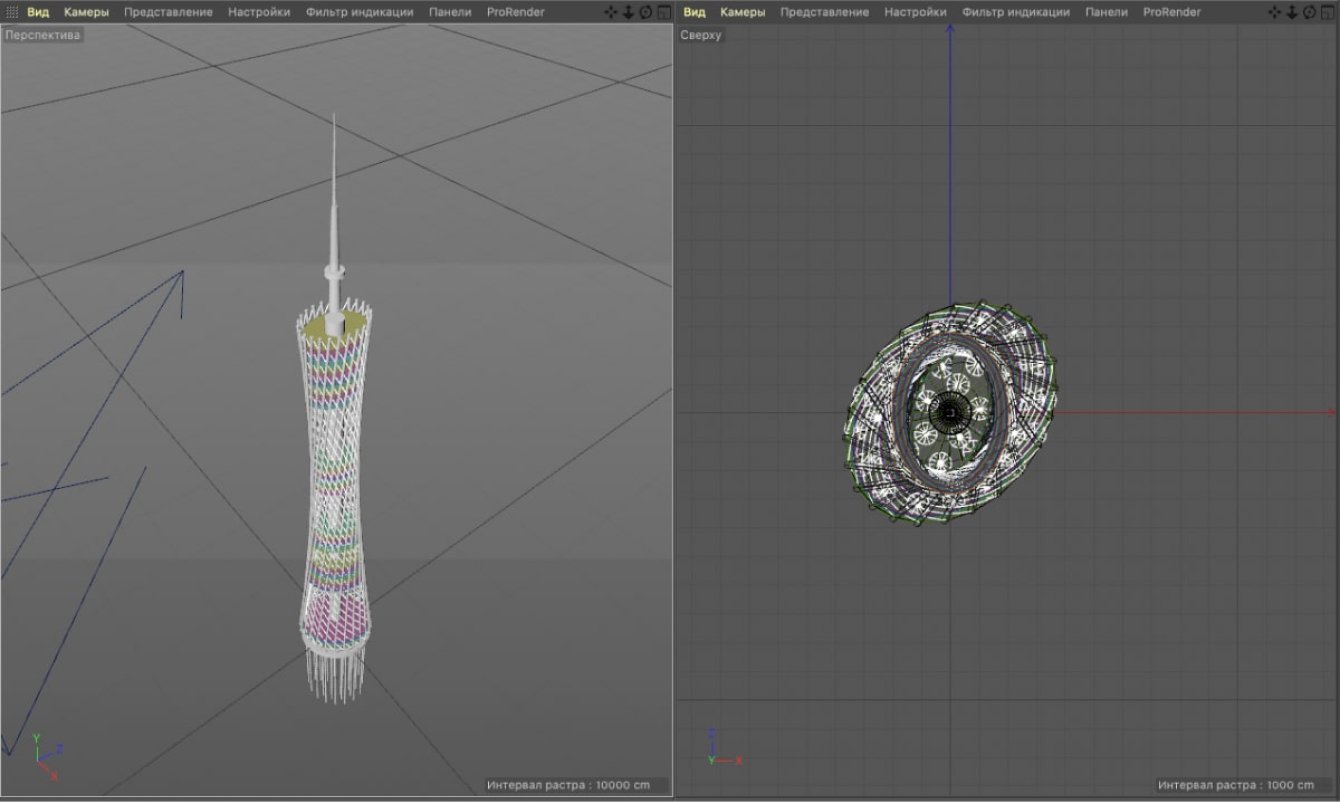Open Панели menu in the Perspective viewport

(450, 12)
